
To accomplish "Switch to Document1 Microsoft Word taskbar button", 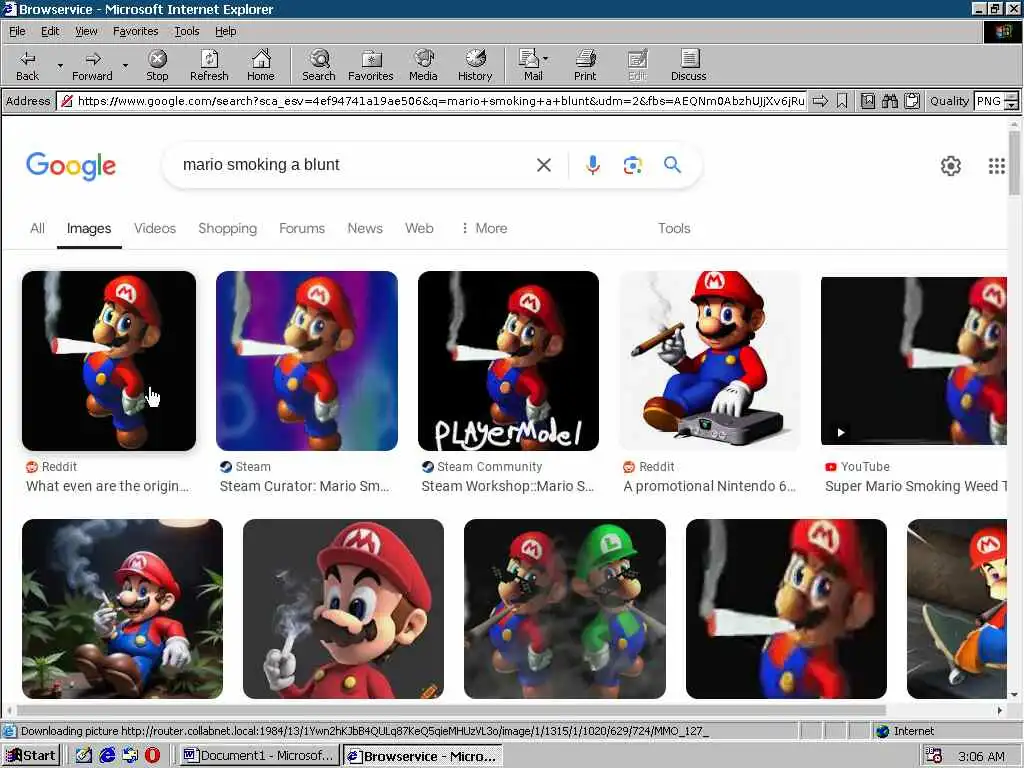I will coord(259,756).
